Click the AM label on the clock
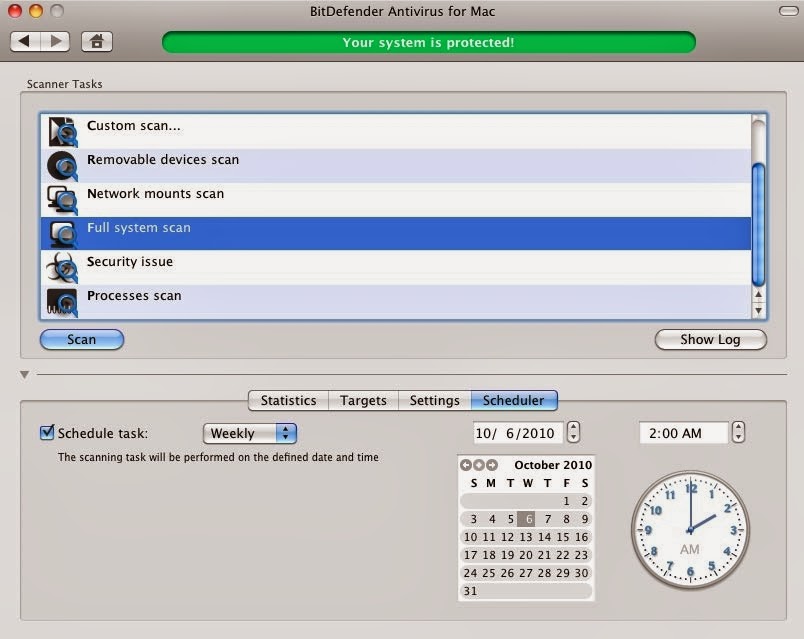Image resolution: width=804 pixels, height=639 pixels. [690, 549]
